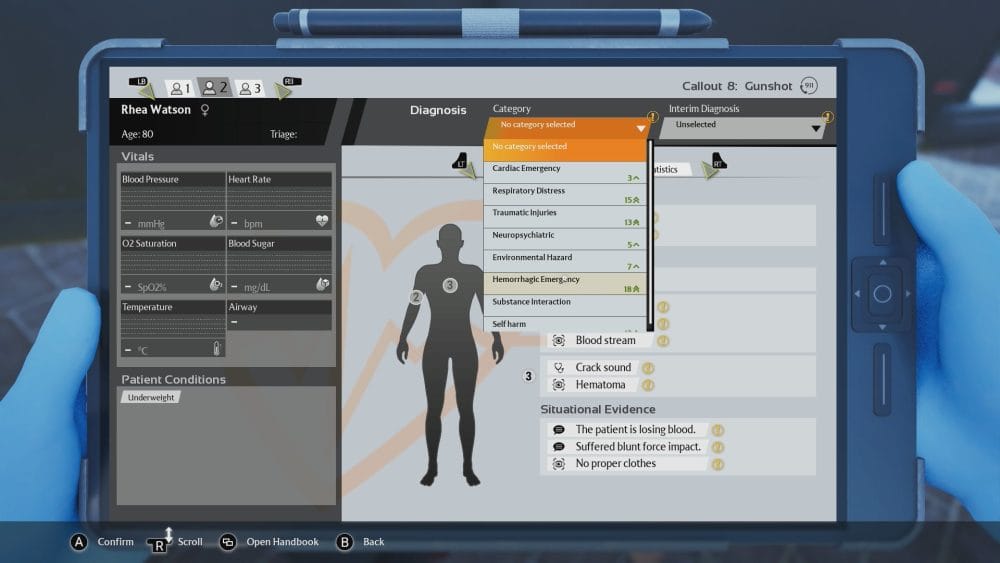This screenshot has height=563, width=1000.
Task: Collapse the Category dropdown header
Action: pyautogui.click(x=566, y=126)
